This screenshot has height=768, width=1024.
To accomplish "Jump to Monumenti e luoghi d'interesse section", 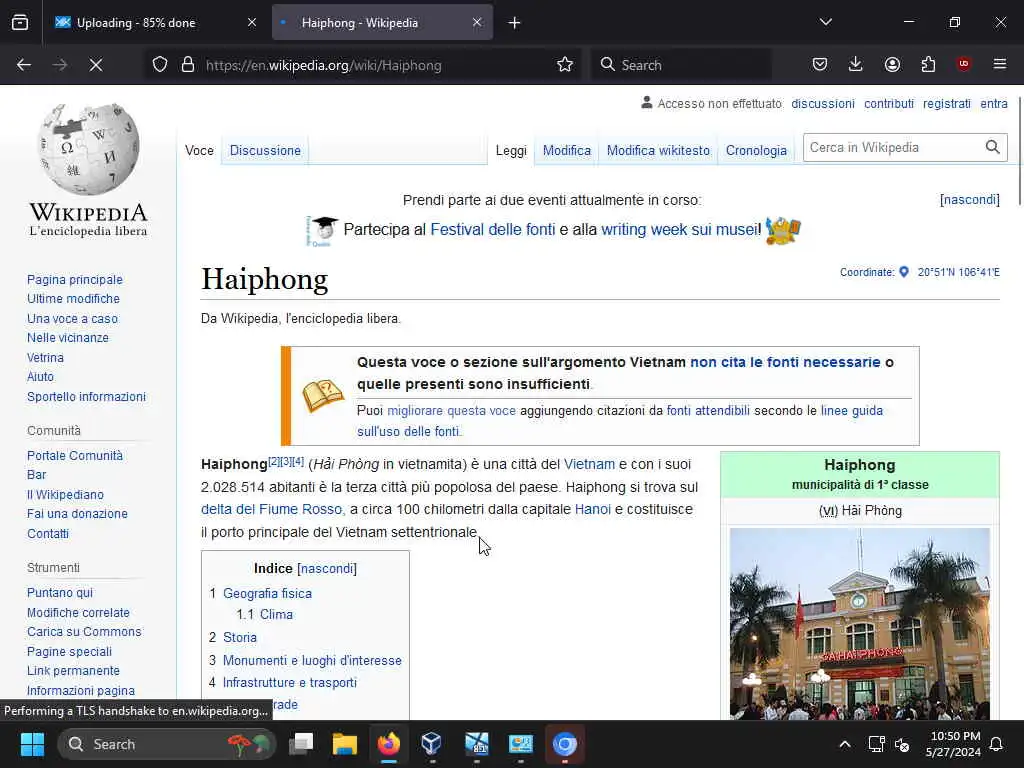I will [312, 661].
